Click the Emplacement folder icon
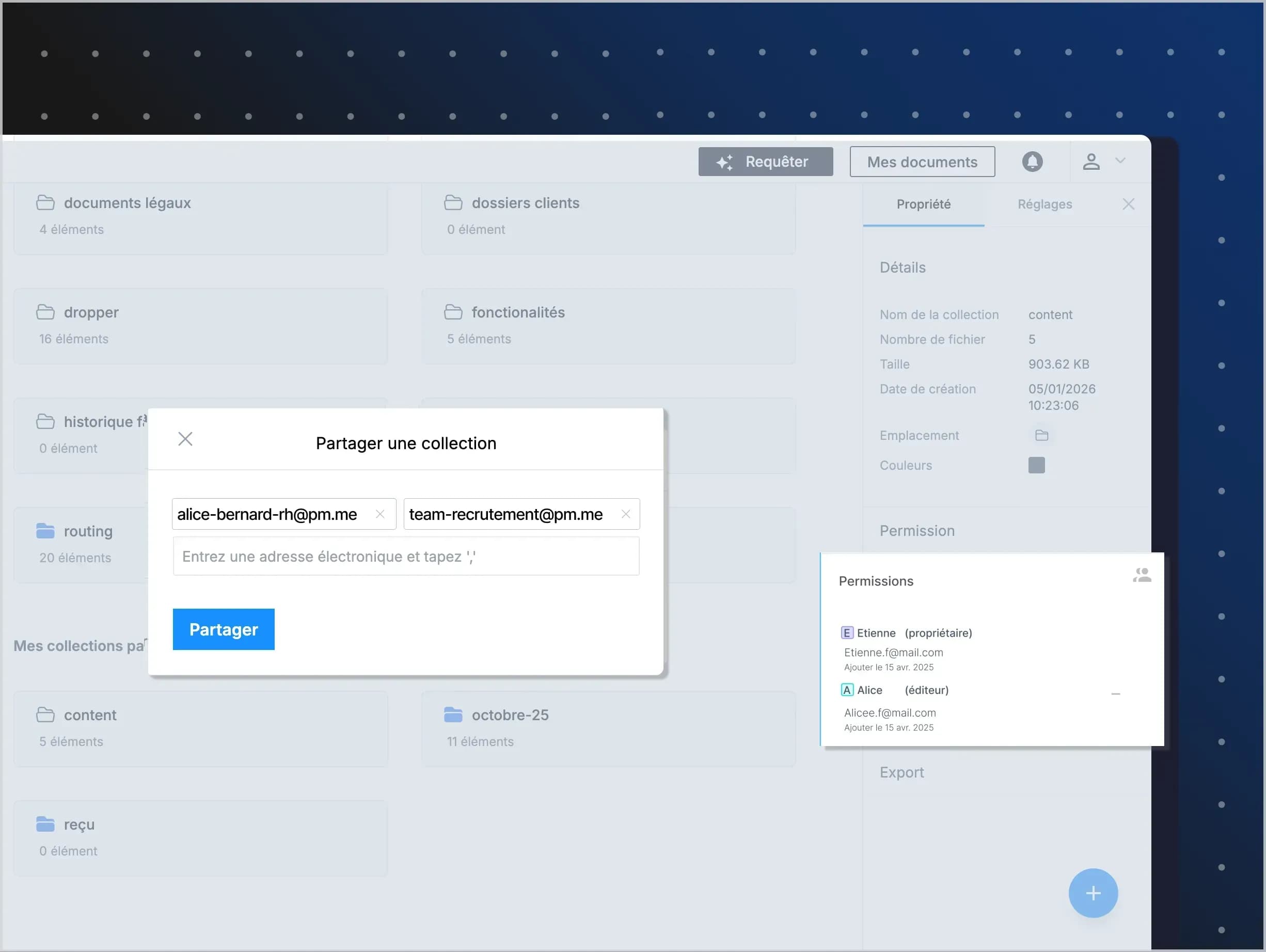Screen dimensions: 1266x952 tap(1041, 435)
